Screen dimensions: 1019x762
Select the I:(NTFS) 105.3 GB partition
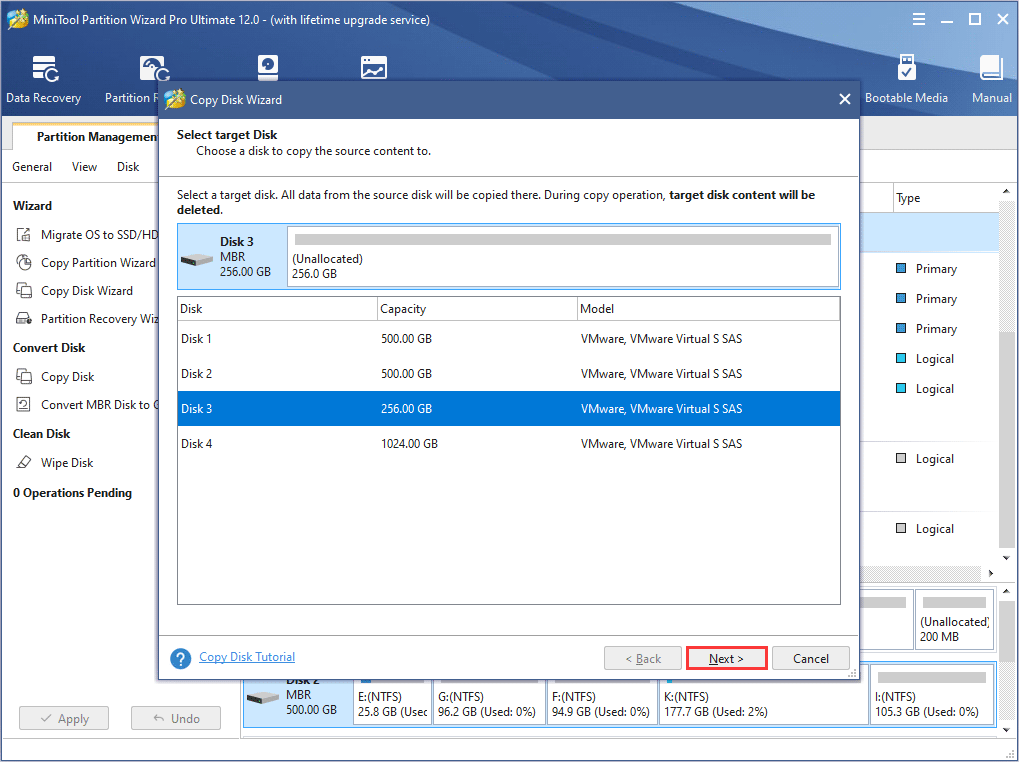click(x=931, y=694)
